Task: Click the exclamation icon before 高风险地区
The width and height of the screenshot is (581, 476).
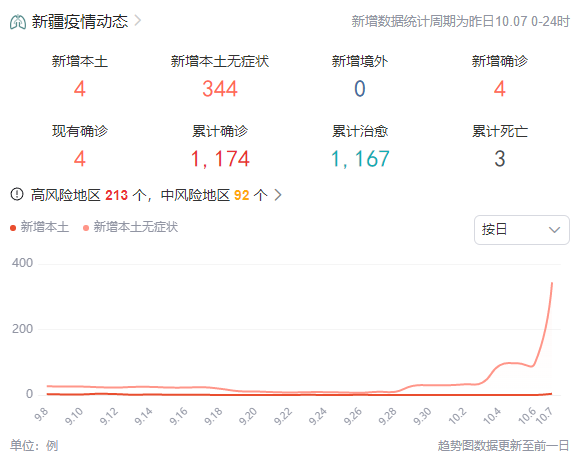Action: (17, 194)
